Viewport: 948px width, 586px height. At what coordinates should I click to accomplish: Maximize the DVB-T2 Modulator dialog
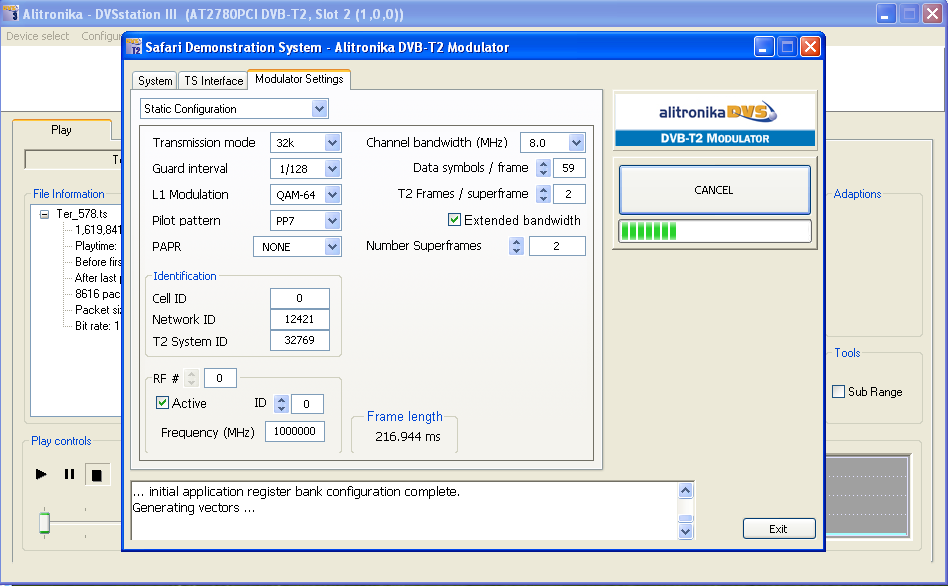coord(787,47)
